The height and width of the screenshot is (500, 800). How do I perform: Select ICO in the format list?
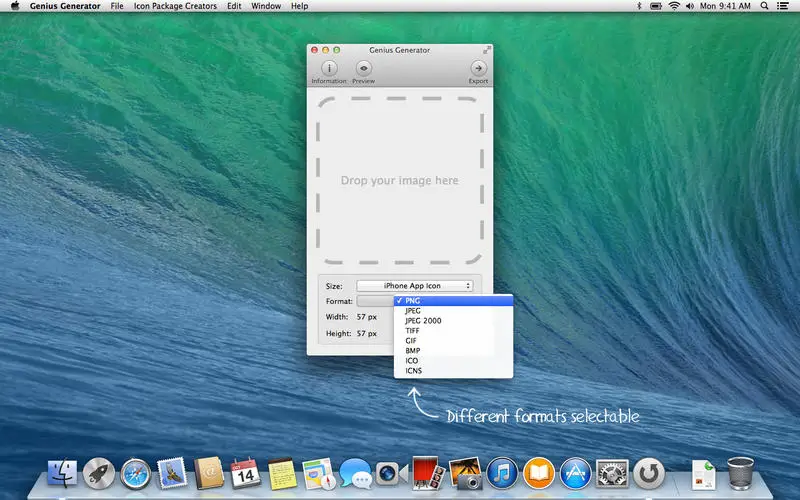(x=453, y=360)
